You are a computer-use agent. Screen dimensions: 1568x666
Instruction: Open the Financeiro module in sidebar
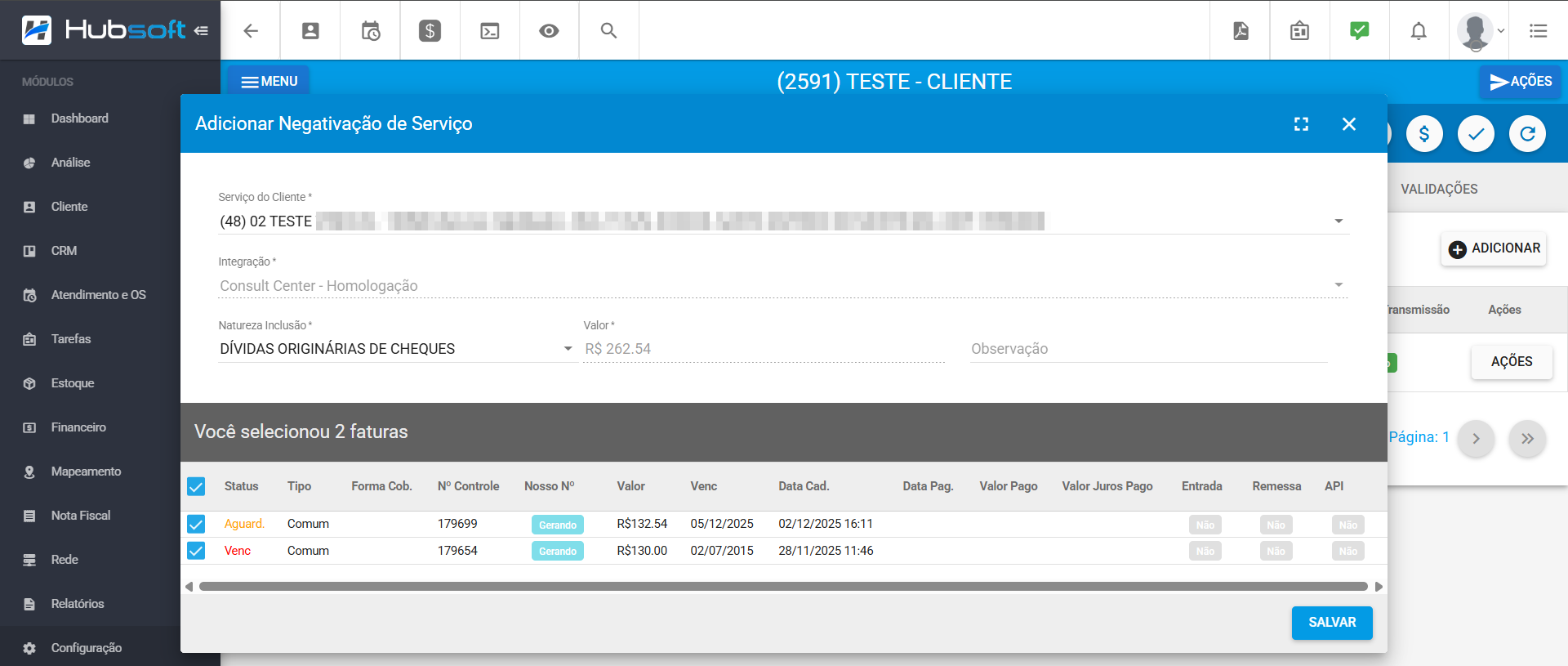78,427
